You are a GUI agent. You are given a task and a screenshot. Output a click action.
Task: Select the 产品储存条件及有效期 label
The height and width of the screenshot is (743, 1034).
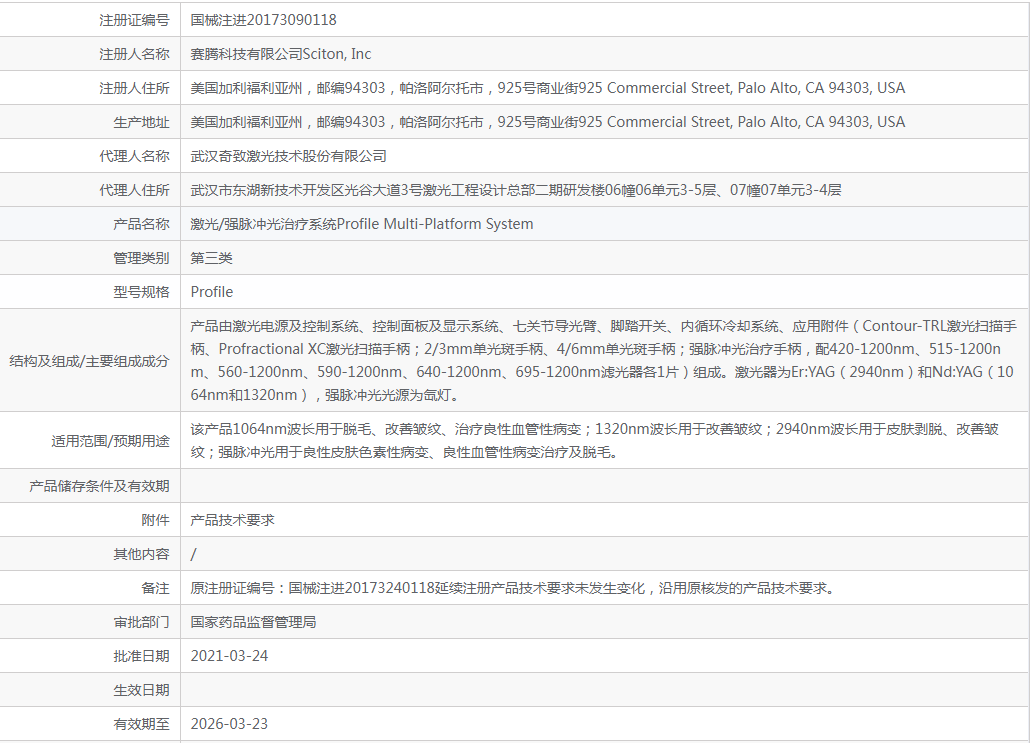click(99, 487)
